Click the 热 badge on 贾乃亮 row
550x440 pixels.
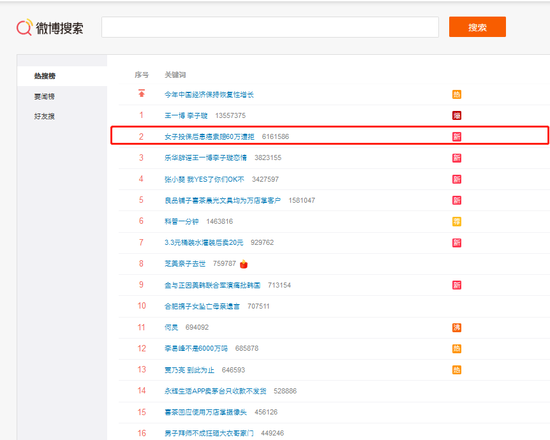[456, 370]
